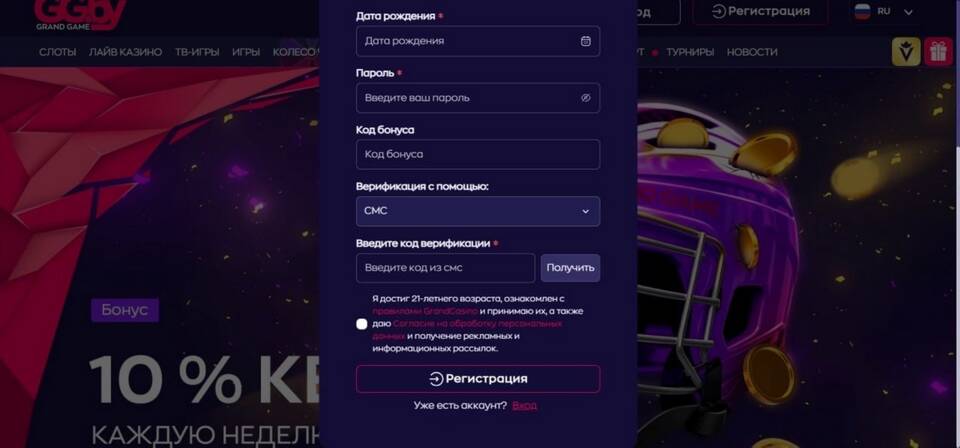Click the red gift box icon
This screenshot has height=448, width=960.
coord(938,52)
